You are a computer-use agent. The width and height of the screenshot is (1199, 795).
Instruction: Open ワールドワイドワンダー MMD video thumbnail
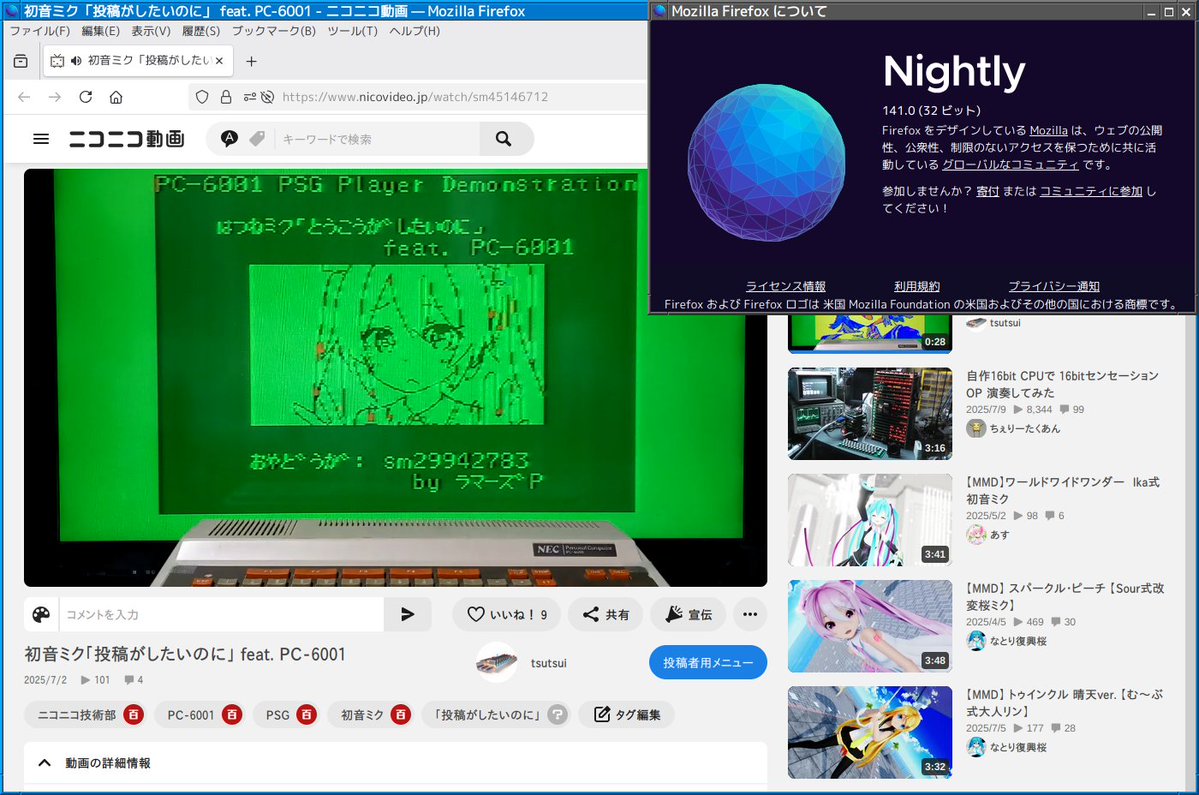click(870, 520)
